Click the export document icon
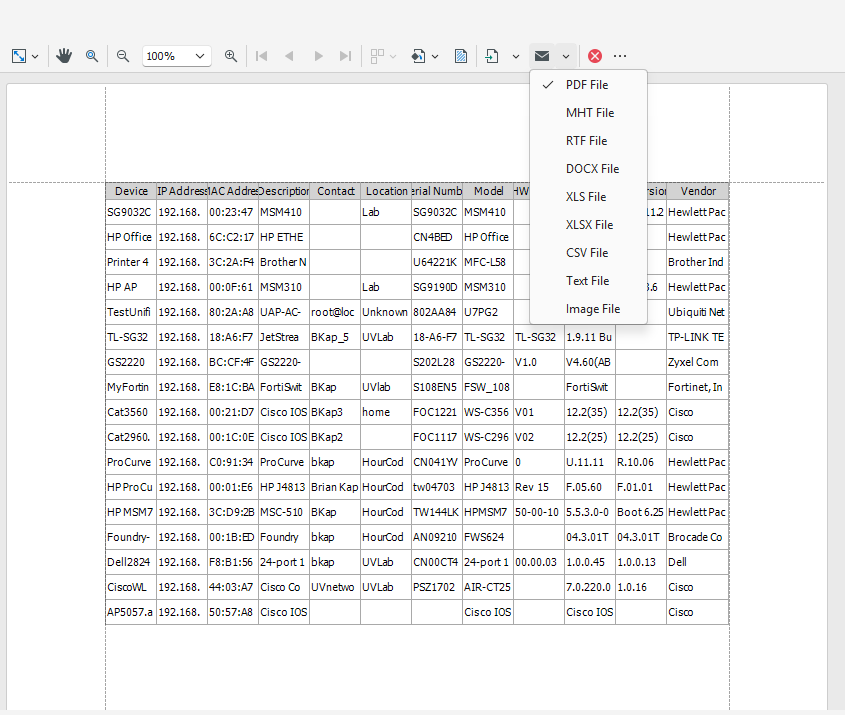 coord(492,56)
